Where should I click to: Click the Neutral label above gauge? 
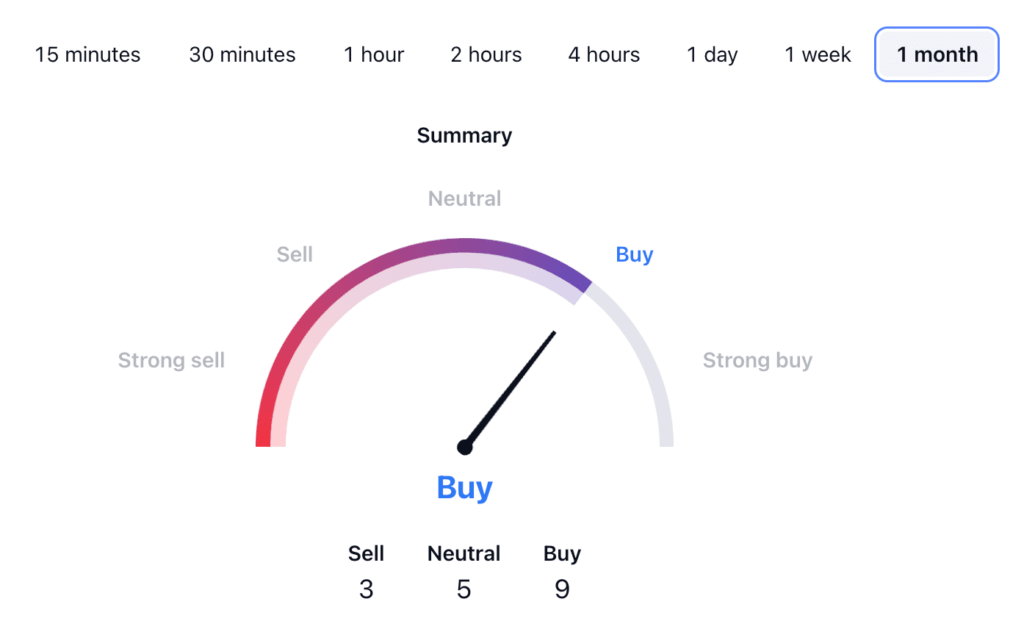[464, 198]
